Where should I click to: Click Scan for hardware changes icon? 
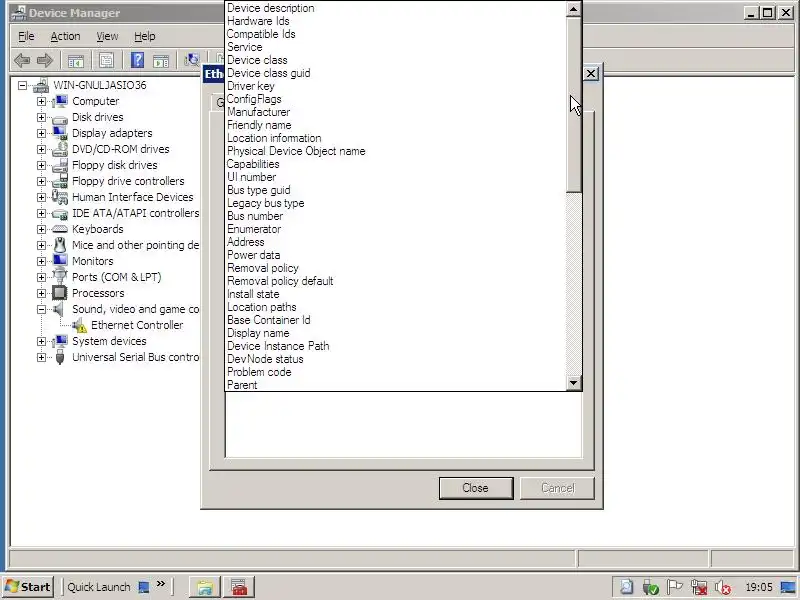[192, 60]
